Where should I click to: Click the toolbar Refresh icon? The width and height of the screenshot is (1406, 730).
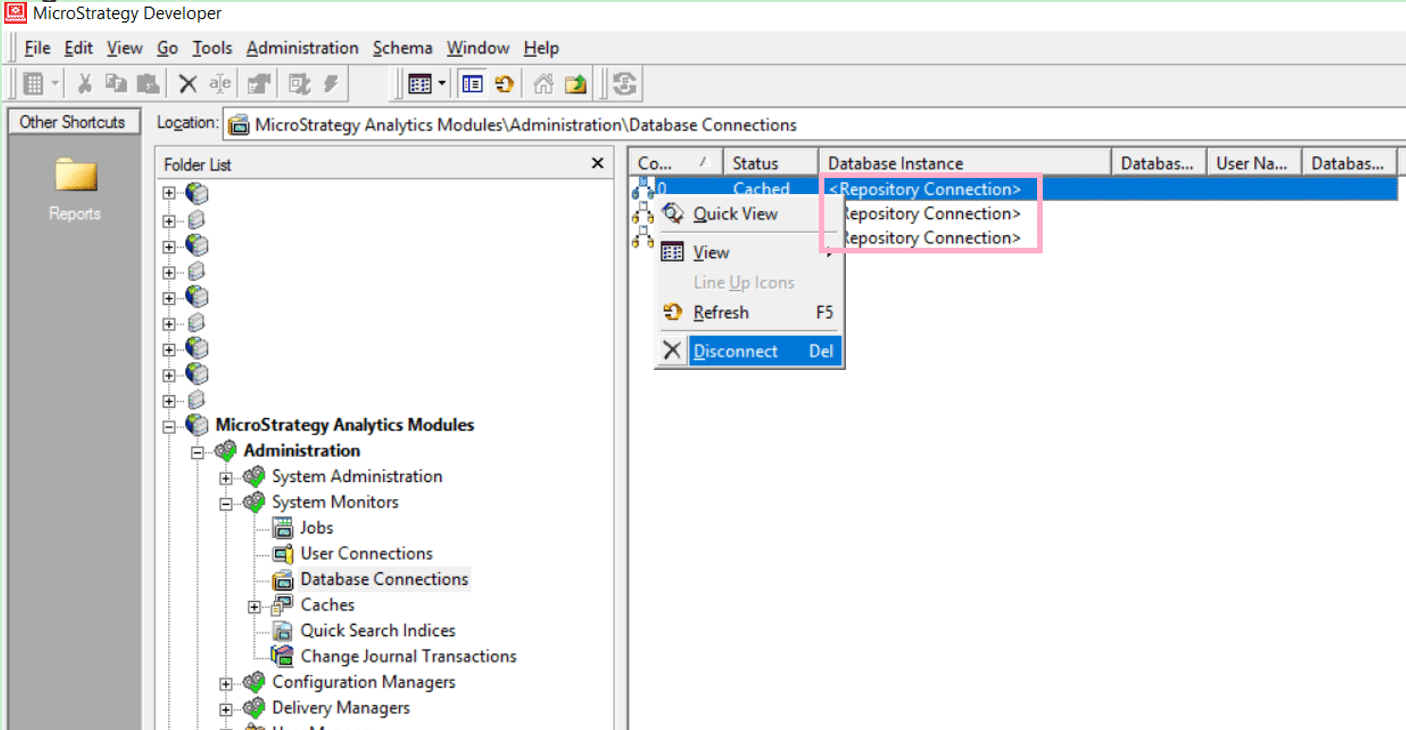coord(505,84)
